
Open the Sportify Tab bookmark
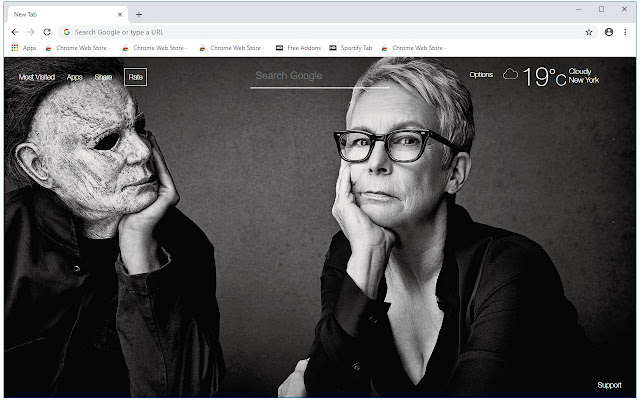351,48
